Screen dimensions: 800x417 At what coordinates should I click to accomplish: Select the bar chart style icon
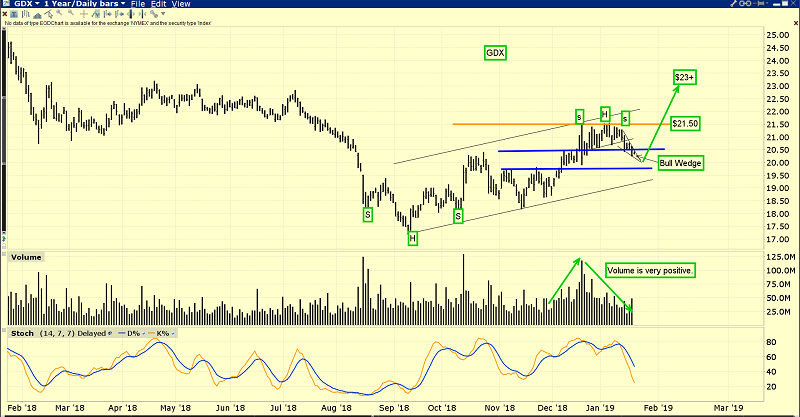26,14
